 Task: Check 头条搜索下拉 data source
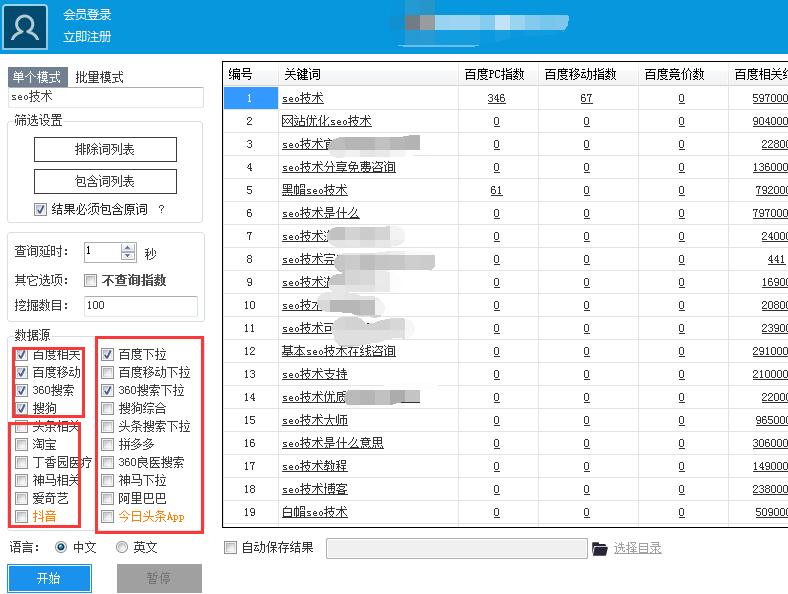(107, 427)
